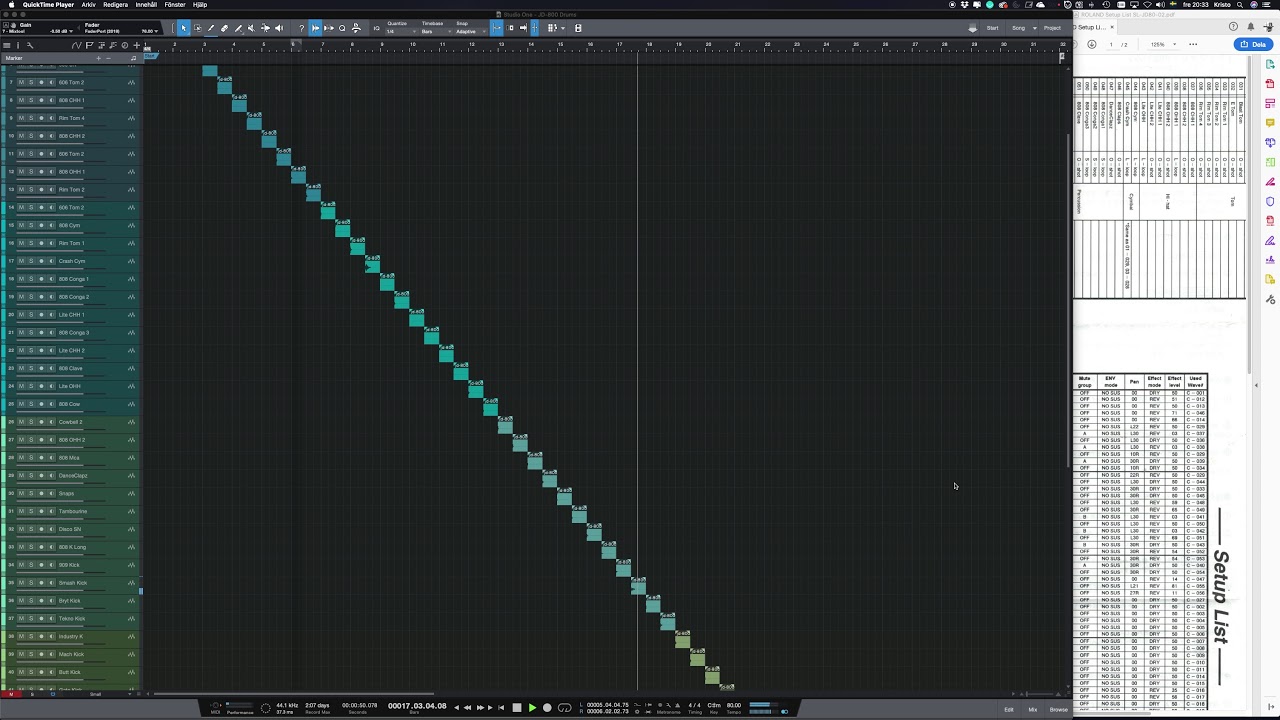1280x720 pixels.
Task: Select the Mute tool in toolbar
Action: pyautogui.click(x=251, y=28)
